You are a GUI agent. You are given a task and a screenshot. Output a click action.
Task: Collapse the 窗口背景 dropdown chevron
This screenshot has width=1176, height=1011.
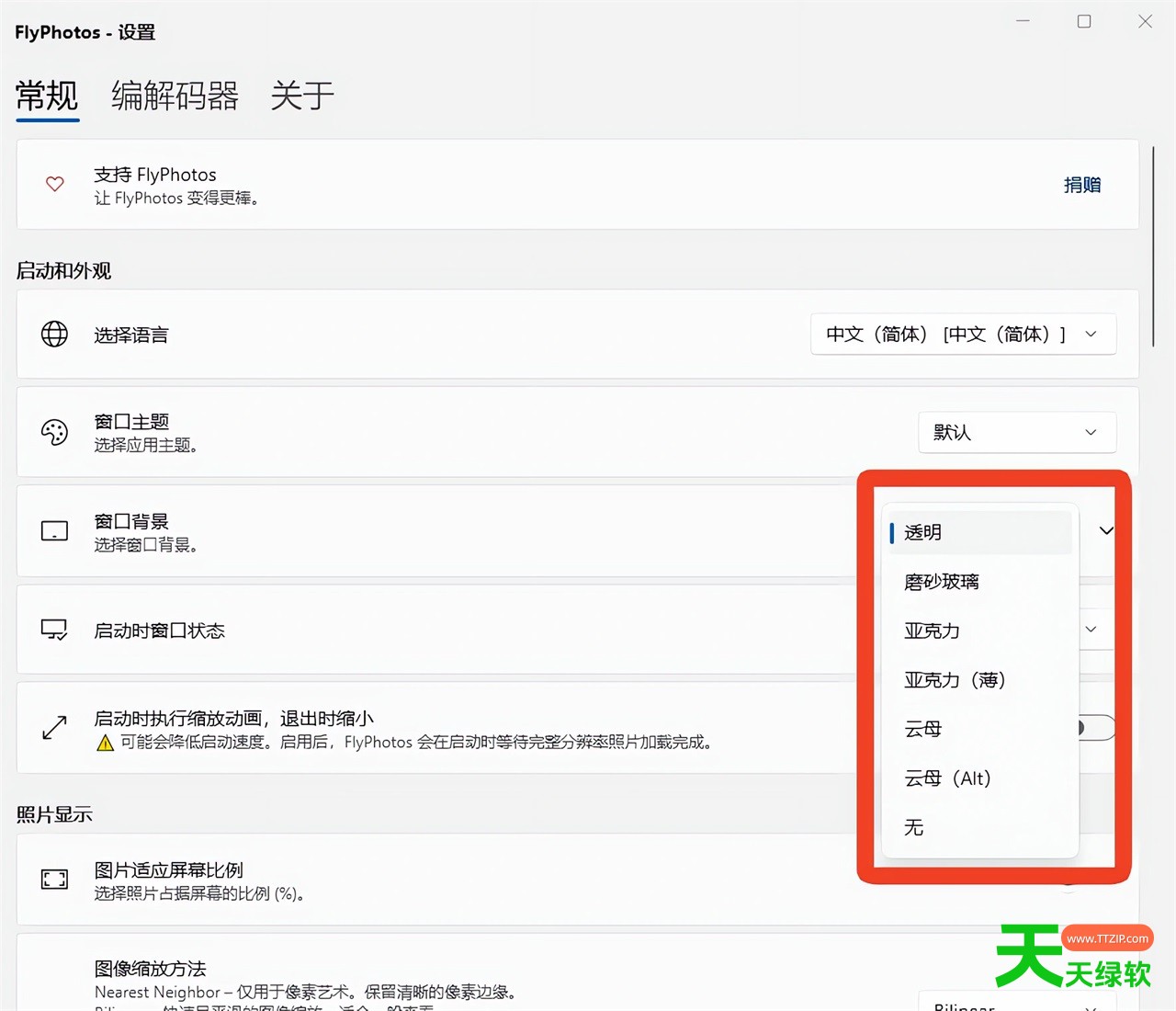tap(1106, 530)
